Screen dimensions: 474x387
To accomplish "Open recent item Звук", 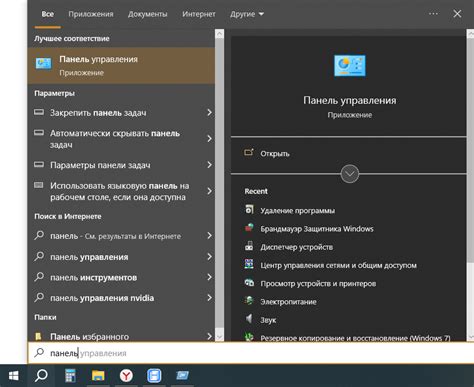I will pos(268,320).
